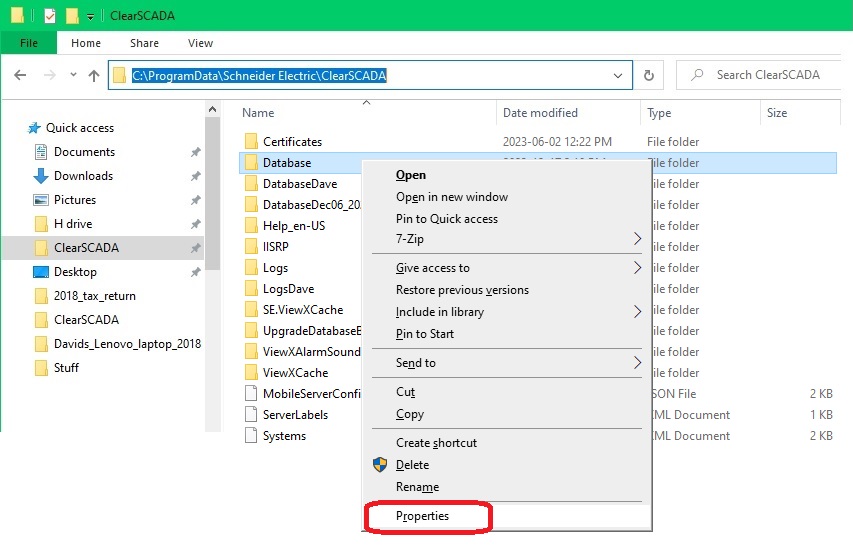The width and height of the screenshot is (853, 547).
Task: Open the View ribbon tab
Action: click(x=200, y=43)
